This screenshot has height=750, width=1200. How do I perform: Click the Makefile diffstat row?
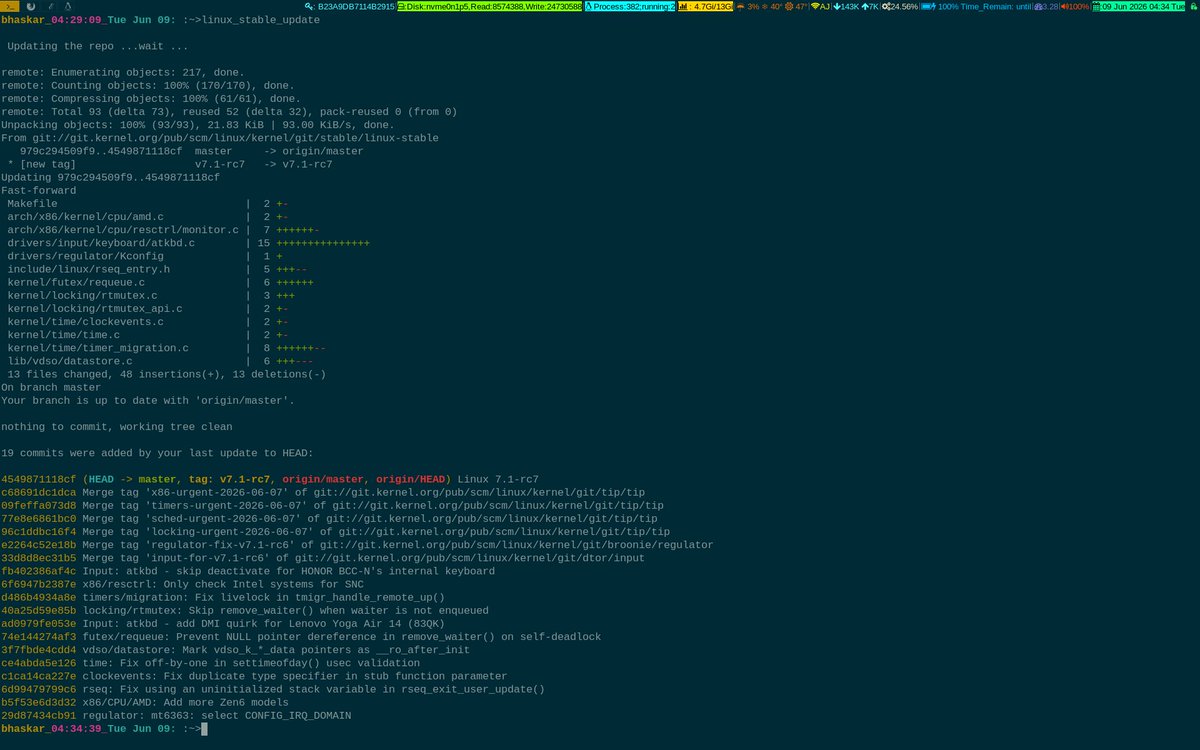pyautogui.click(x=148, y=202)
